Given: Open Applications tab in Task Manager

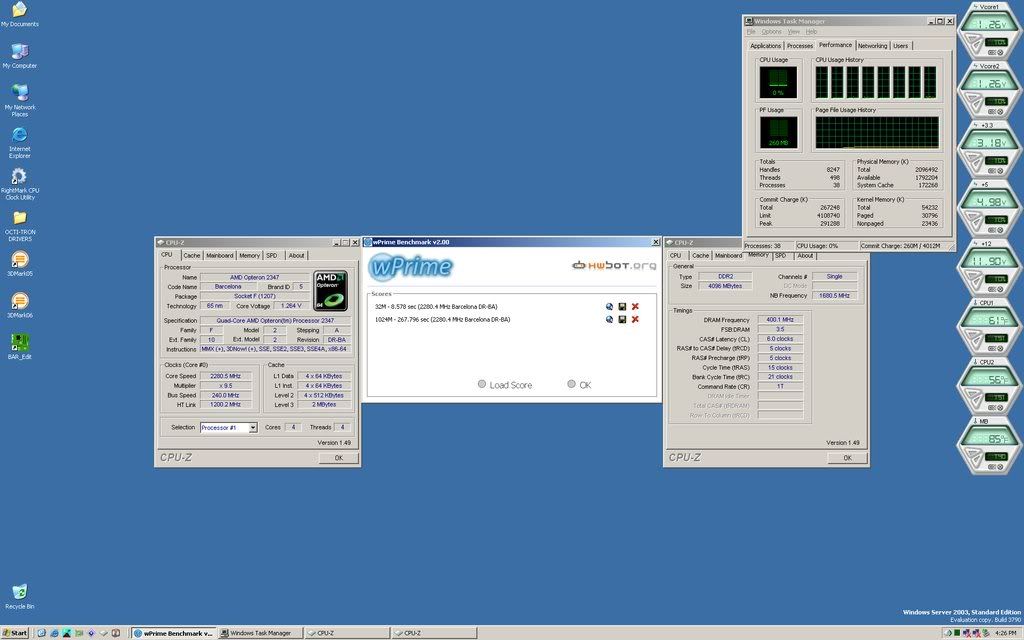Looking at the screenshot, I should coord(765,46).
